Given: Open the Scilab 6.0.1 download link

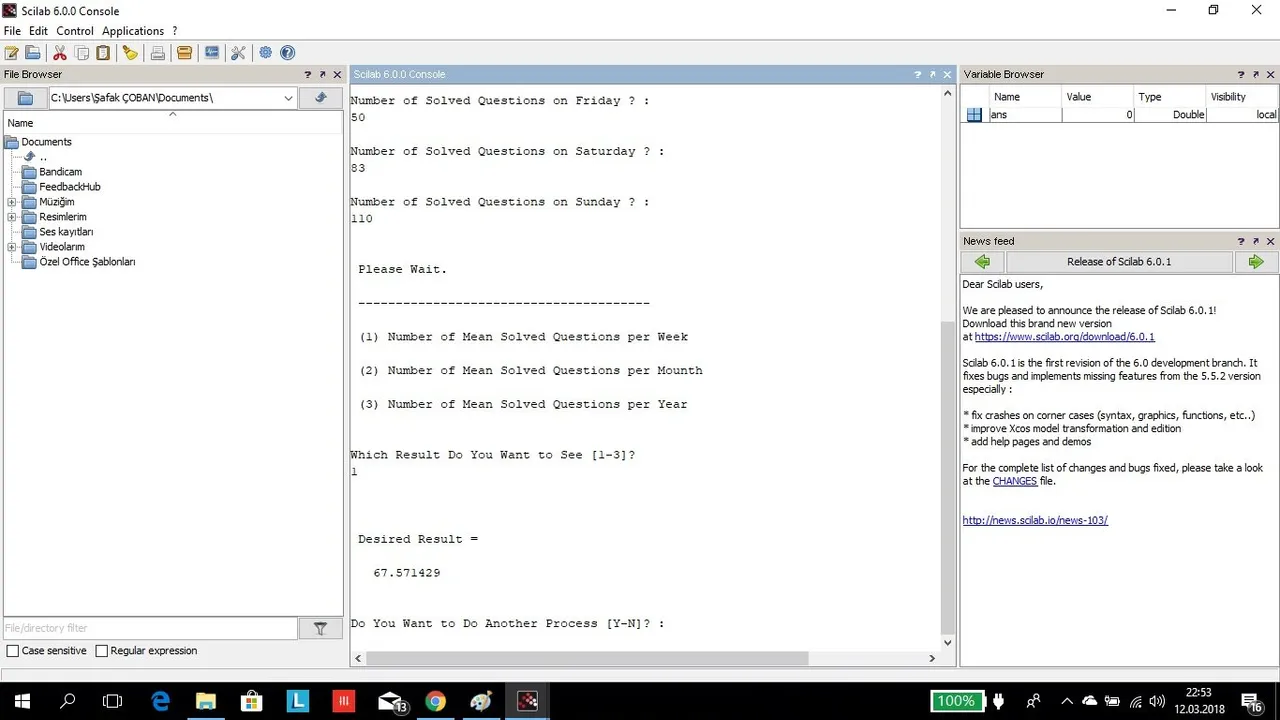Looking at the screenshot, I should coord(1064,337).
